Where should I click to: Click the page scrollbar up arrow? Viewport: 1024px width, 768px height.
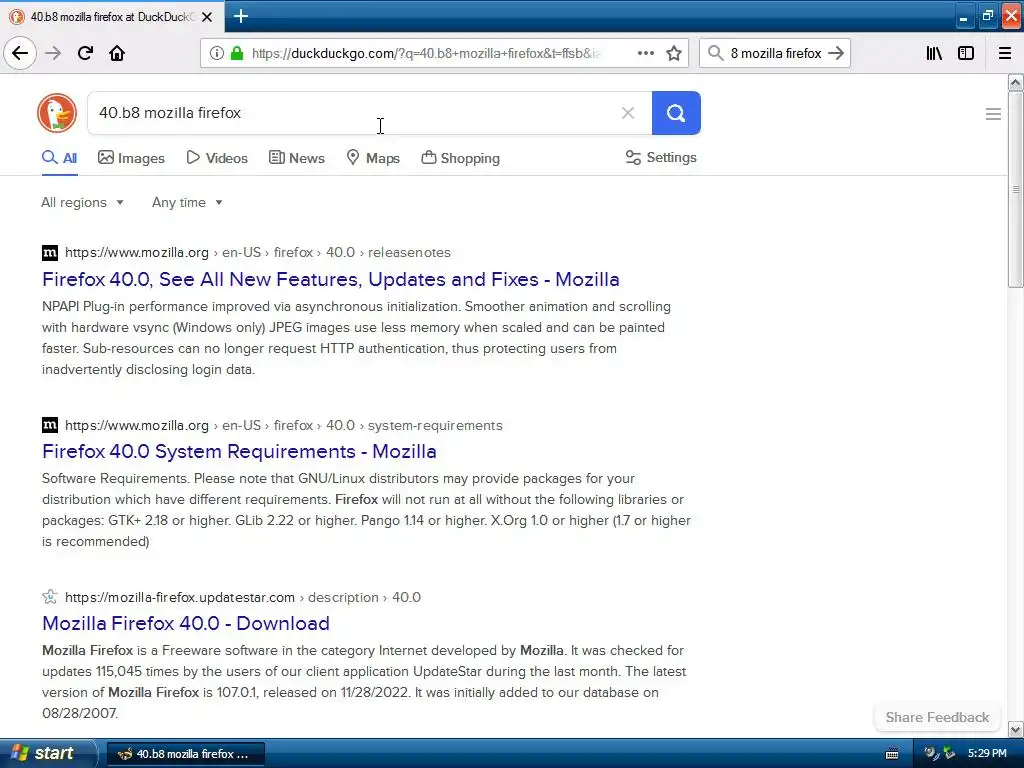[1015, 82]
